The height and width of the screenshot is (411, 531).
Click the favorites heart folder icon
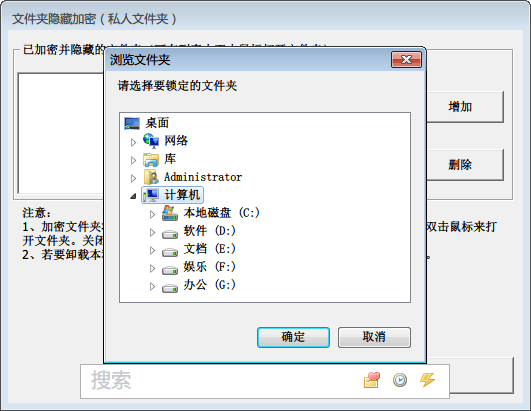click(x=371, y=380)
